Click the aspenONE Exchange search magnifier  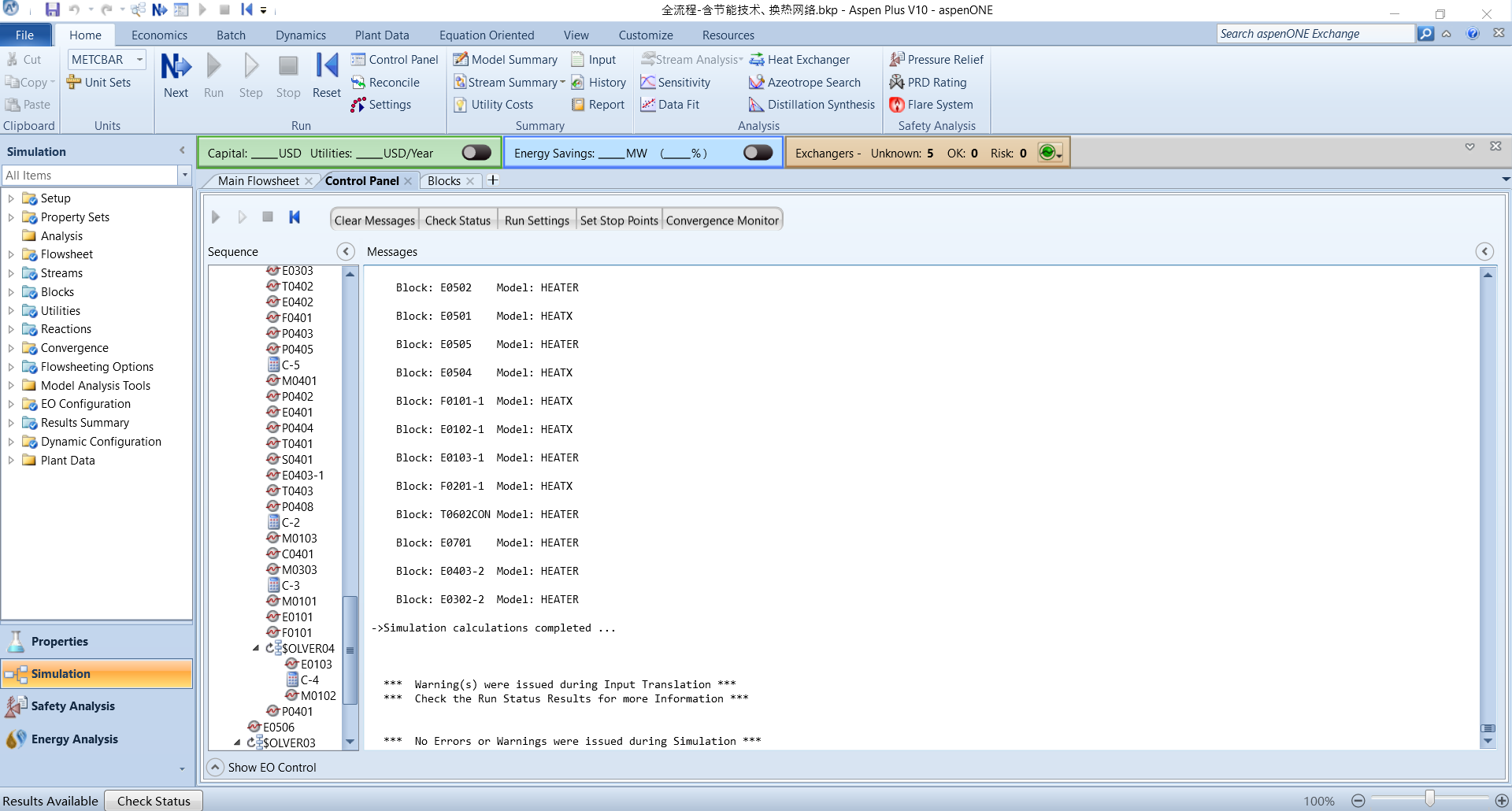(x=1425, y=34)
